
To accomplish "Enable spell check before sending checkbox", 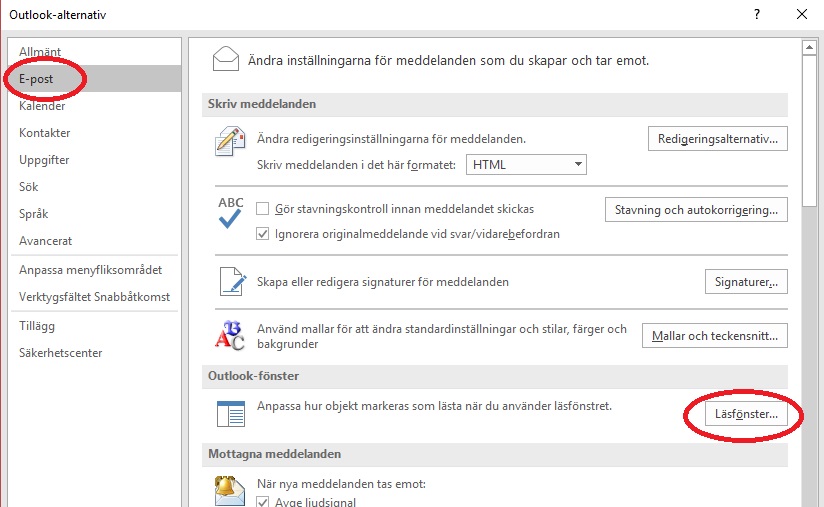I will (x=264, y=209).
